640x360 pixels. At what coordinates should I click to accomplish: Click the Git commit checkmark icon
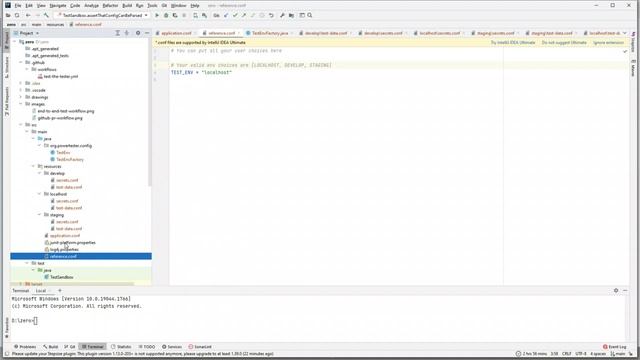click(x=235, y=15)
